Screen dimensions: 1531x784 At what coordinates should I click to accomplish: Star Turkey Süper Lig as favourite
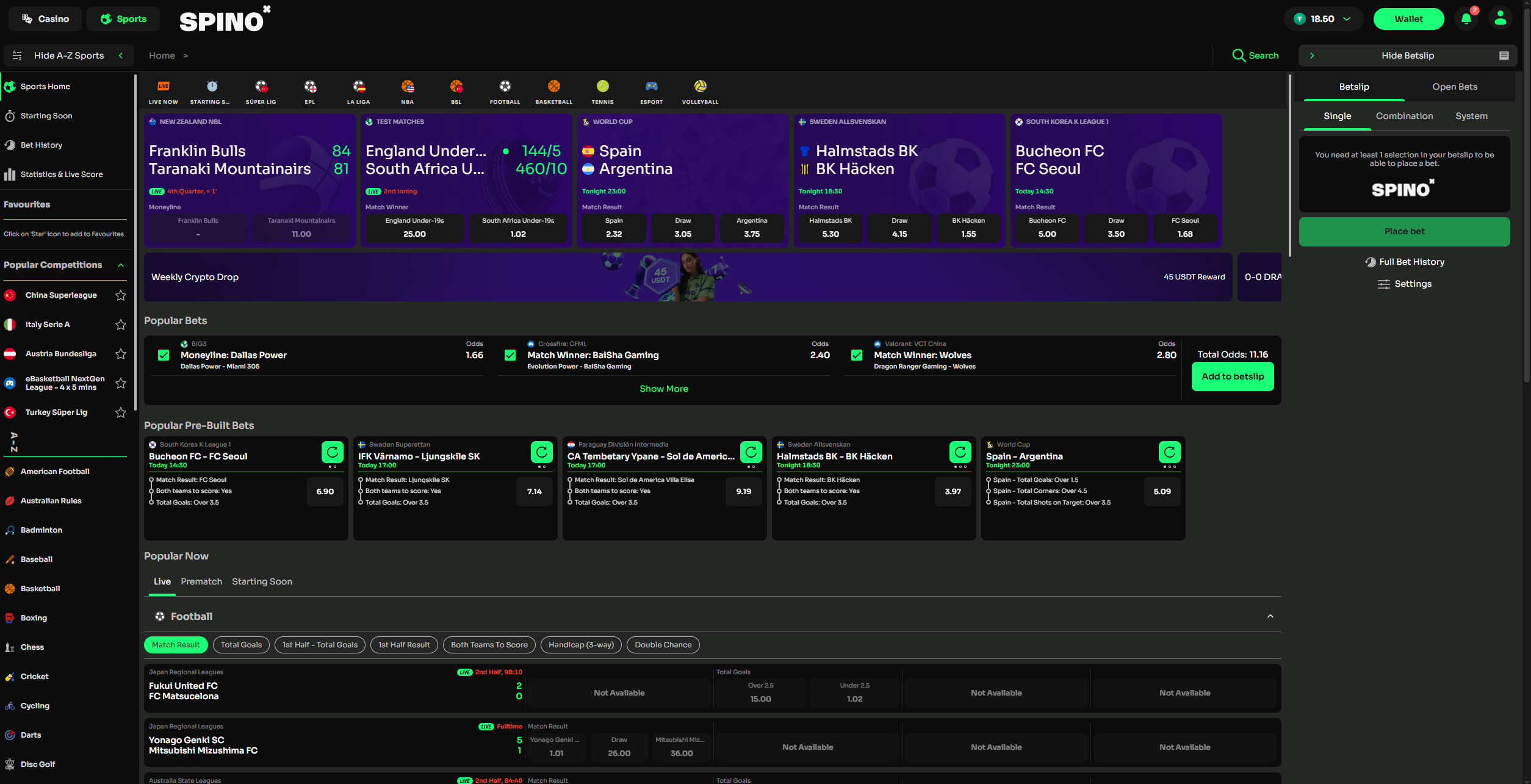[x=121, y=412]
